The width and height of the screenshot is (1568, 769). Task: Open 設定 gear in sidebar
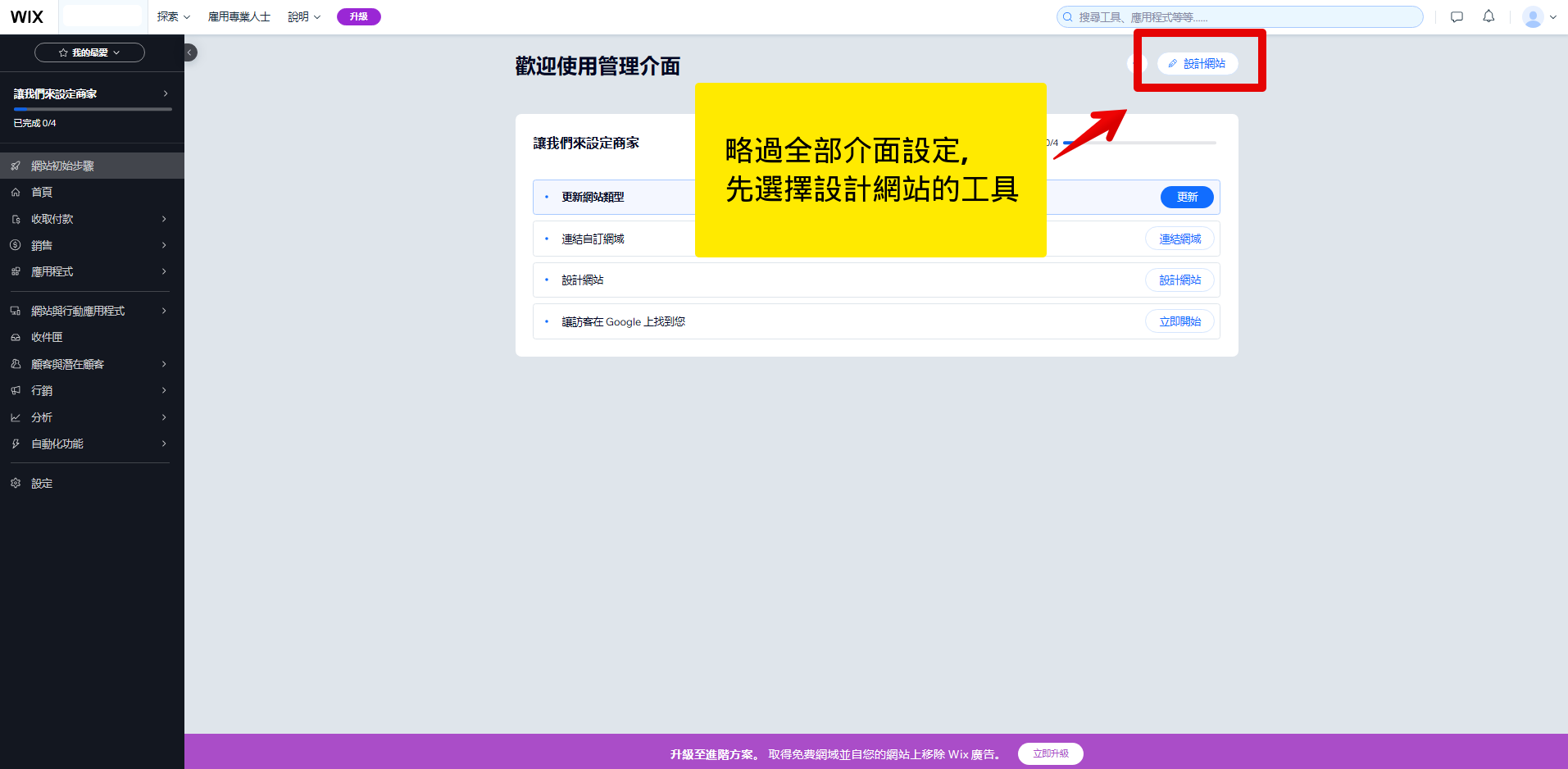(x=42, y=484)
